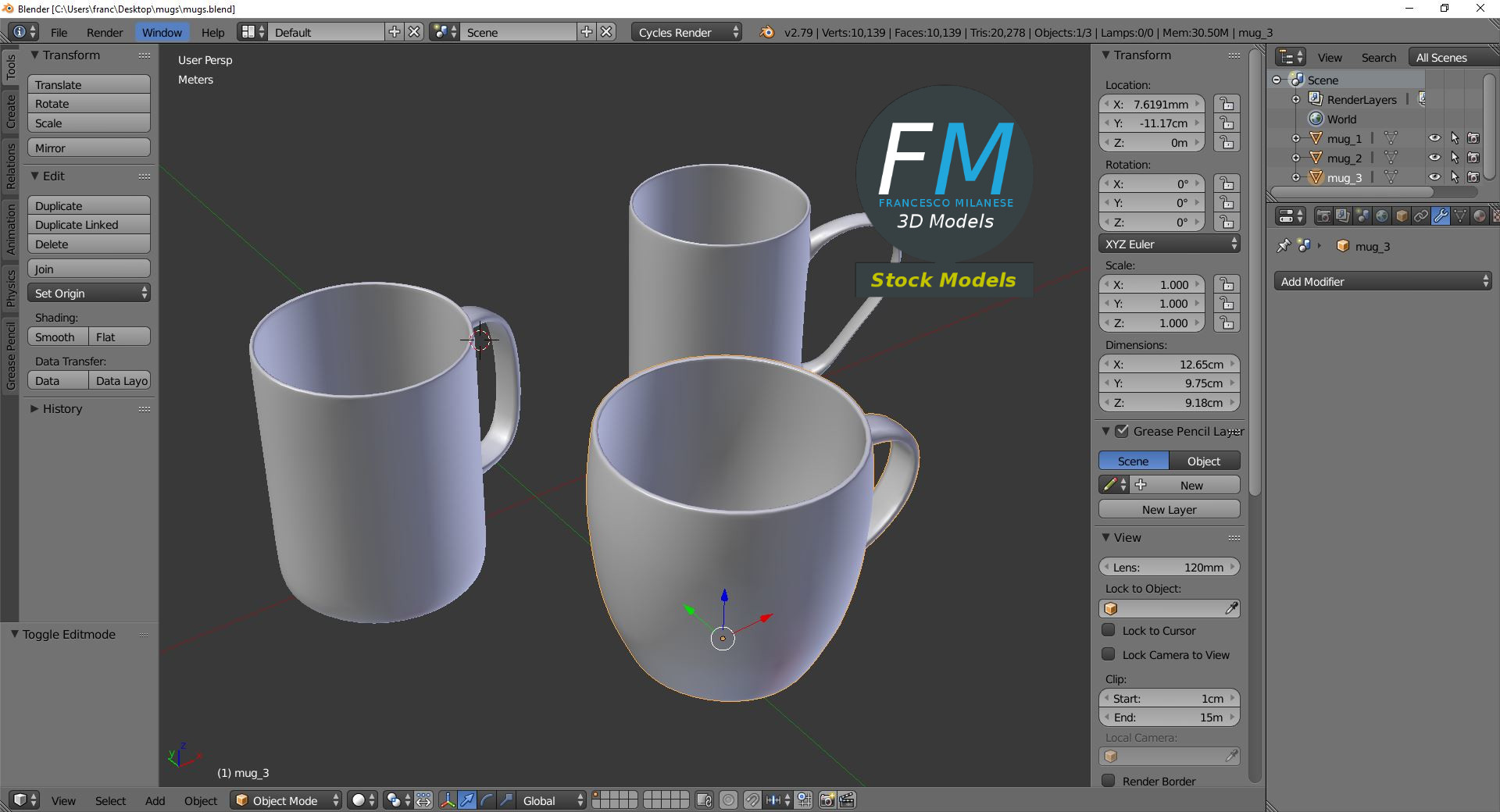The height and width of the screenshot is (812, 1500).
Task: Open the Add Modifier dropdown
Action: point(1383,282)
